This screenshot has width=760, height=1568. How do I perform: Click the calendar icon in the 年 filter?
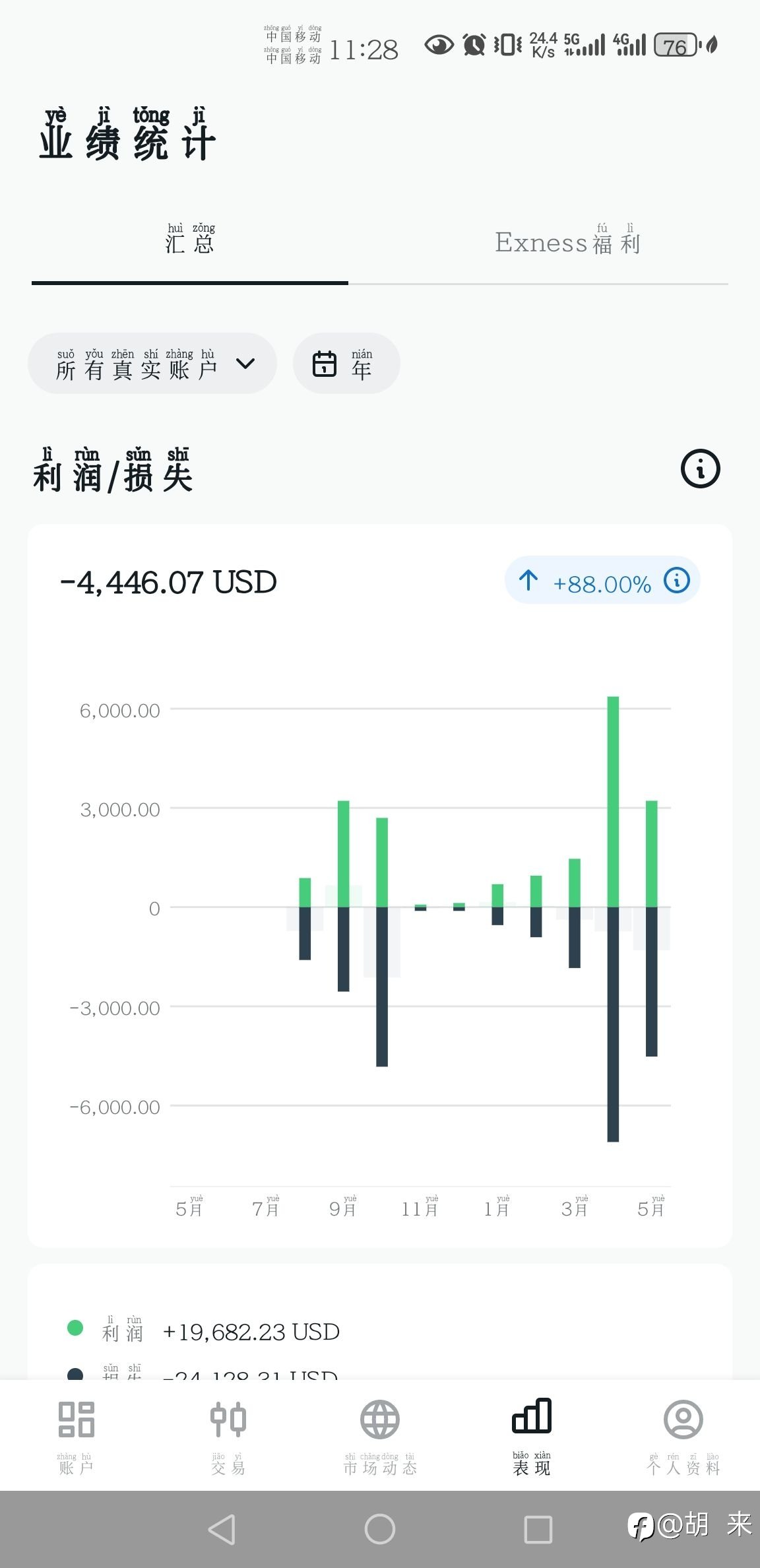(x=324, y=364)
